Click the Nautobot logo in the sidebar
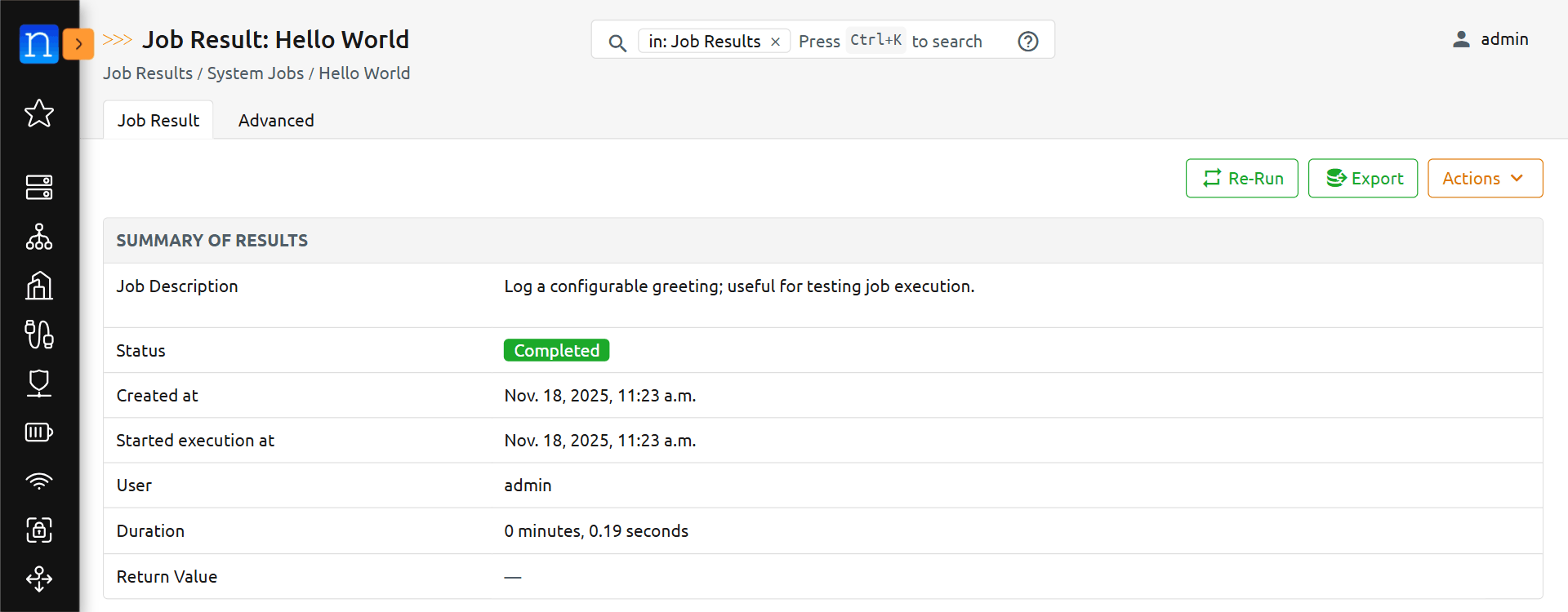1568x612 pixels. point(38,44)
